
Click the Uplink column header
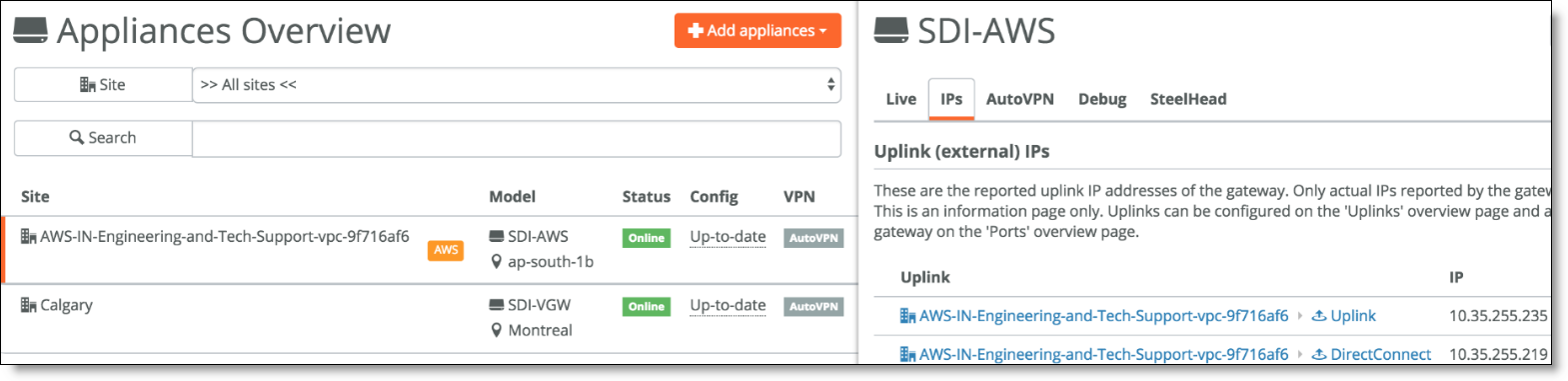click(x=924, y=278)
